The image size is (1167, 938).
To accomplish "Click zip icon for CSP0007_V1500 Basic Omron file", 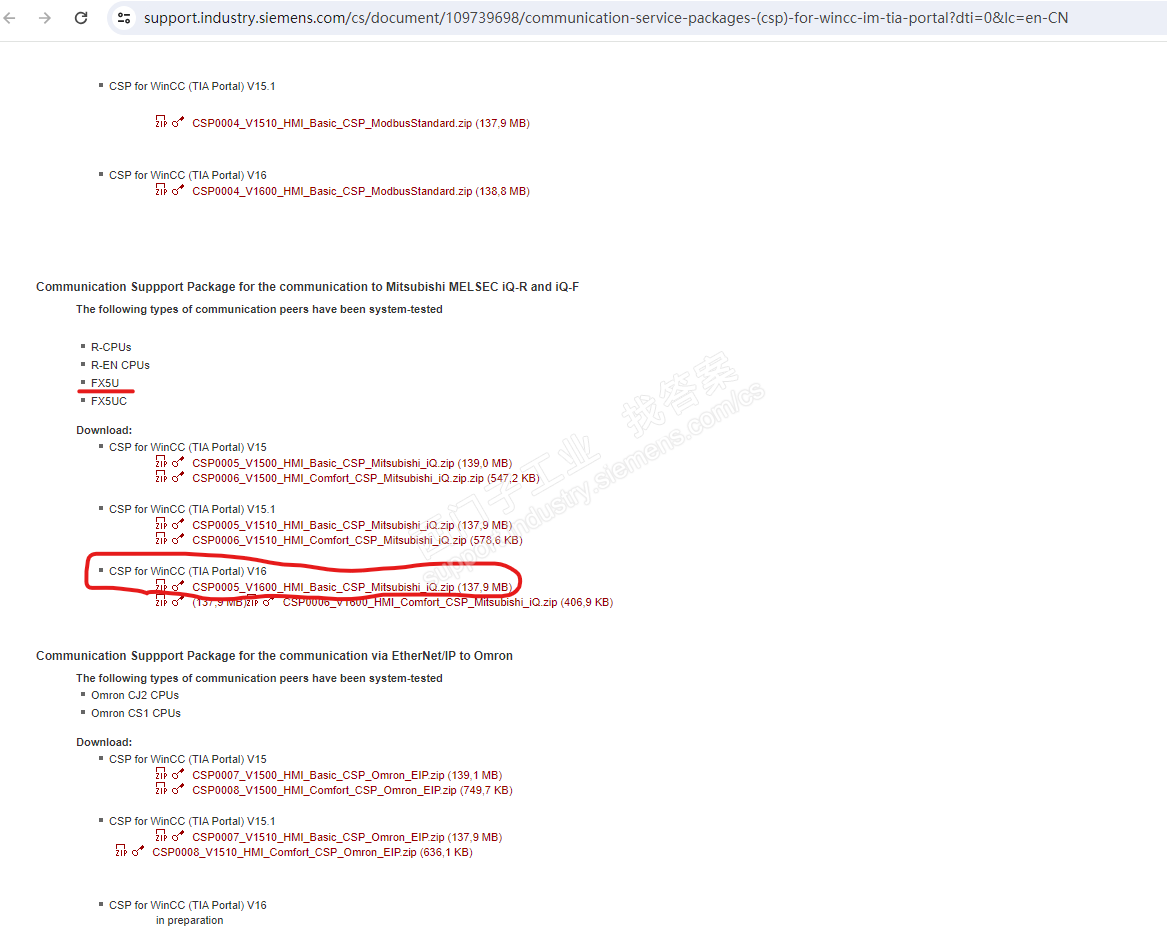I will (x=161, y=773).
